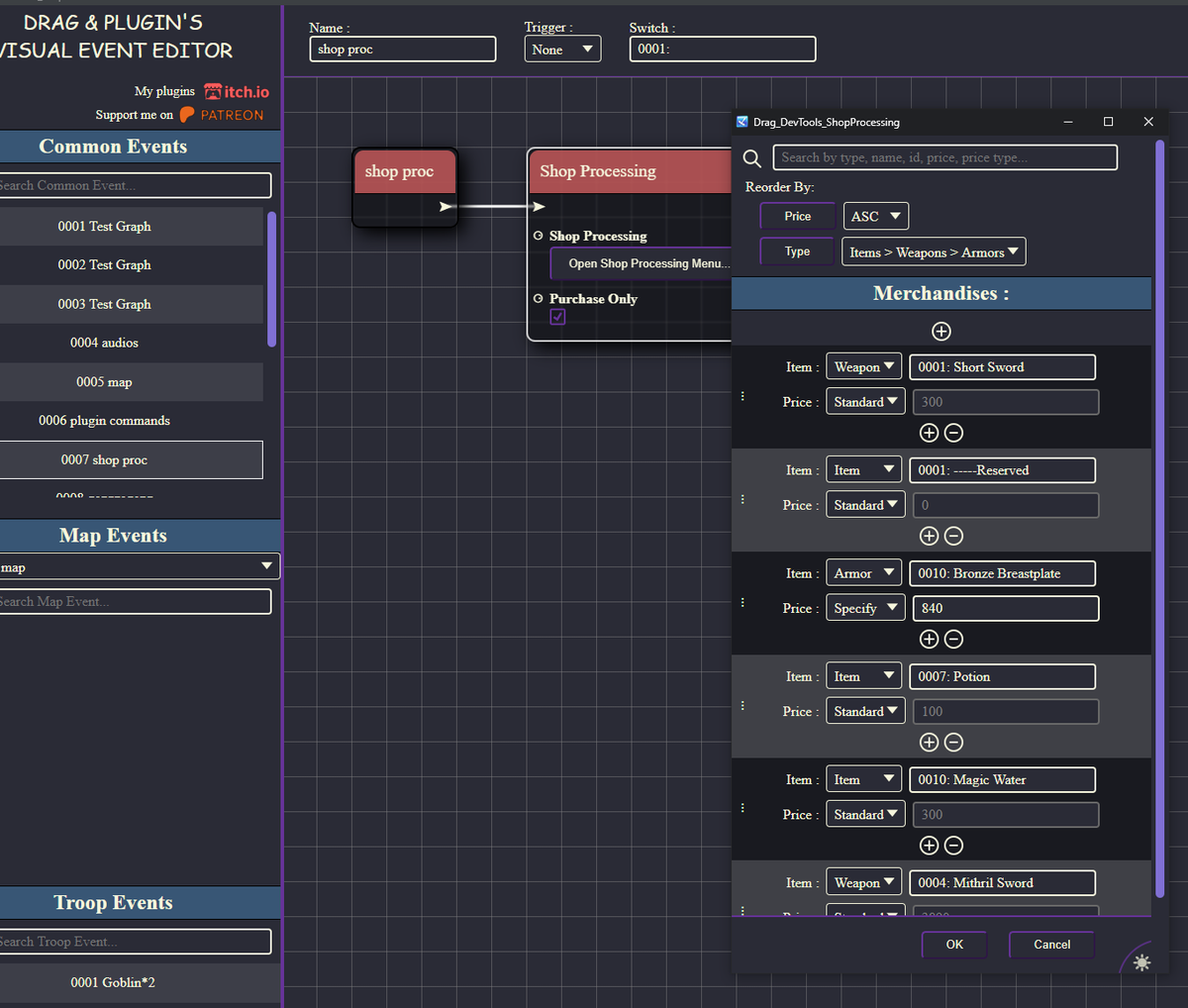1188x1008 pixels.
Task: Focus the Search Troop Event field
Action: 135,942
